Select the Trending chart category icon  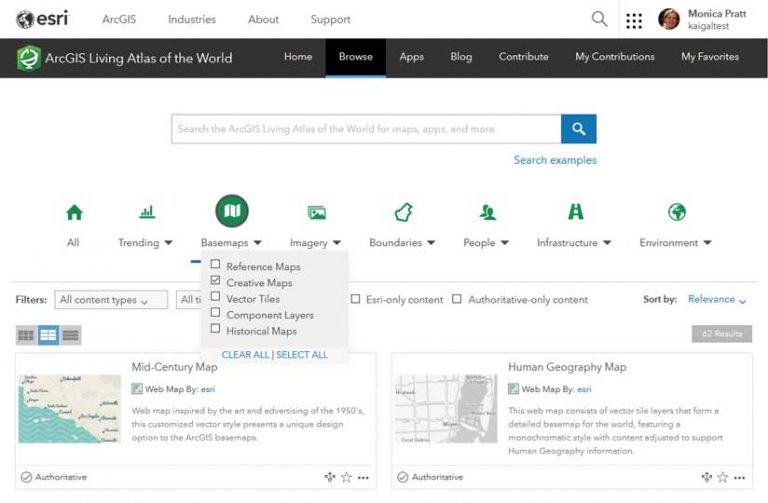[146, 212]
